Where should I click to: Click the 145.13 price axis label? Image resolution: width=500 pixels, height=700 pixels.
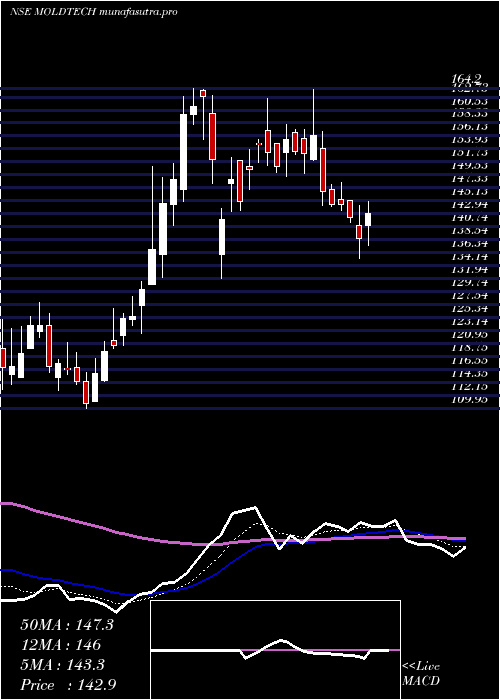[469, 192]
